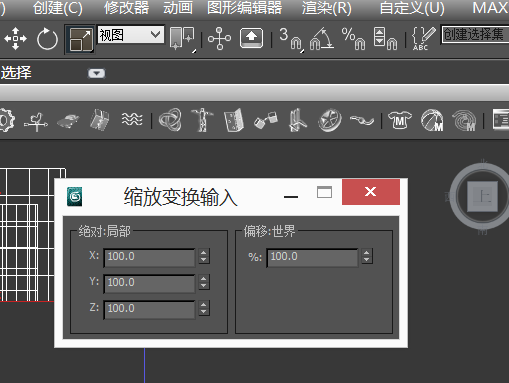Click the linked boxes constraint icon
This screenshot has height=383, width=509.
pyautogui.click(x=266, y=120)
